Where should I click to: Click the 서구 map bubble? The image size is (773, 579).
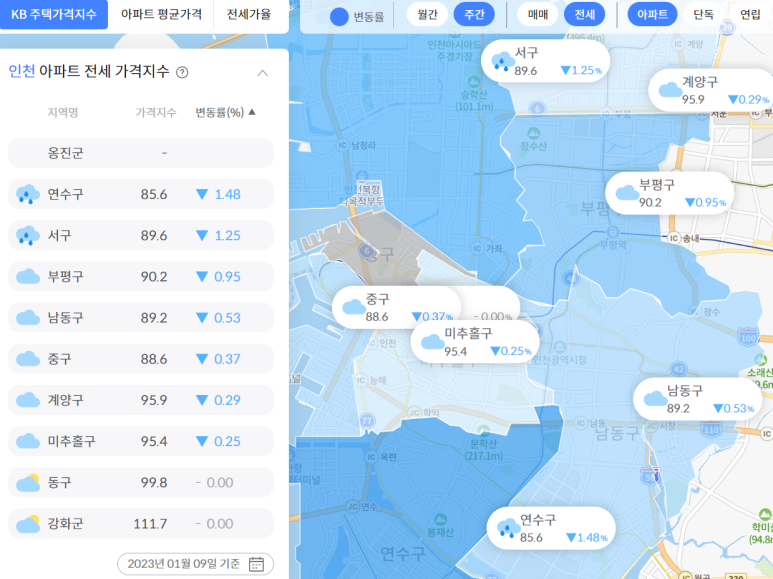tap(545, 61)
